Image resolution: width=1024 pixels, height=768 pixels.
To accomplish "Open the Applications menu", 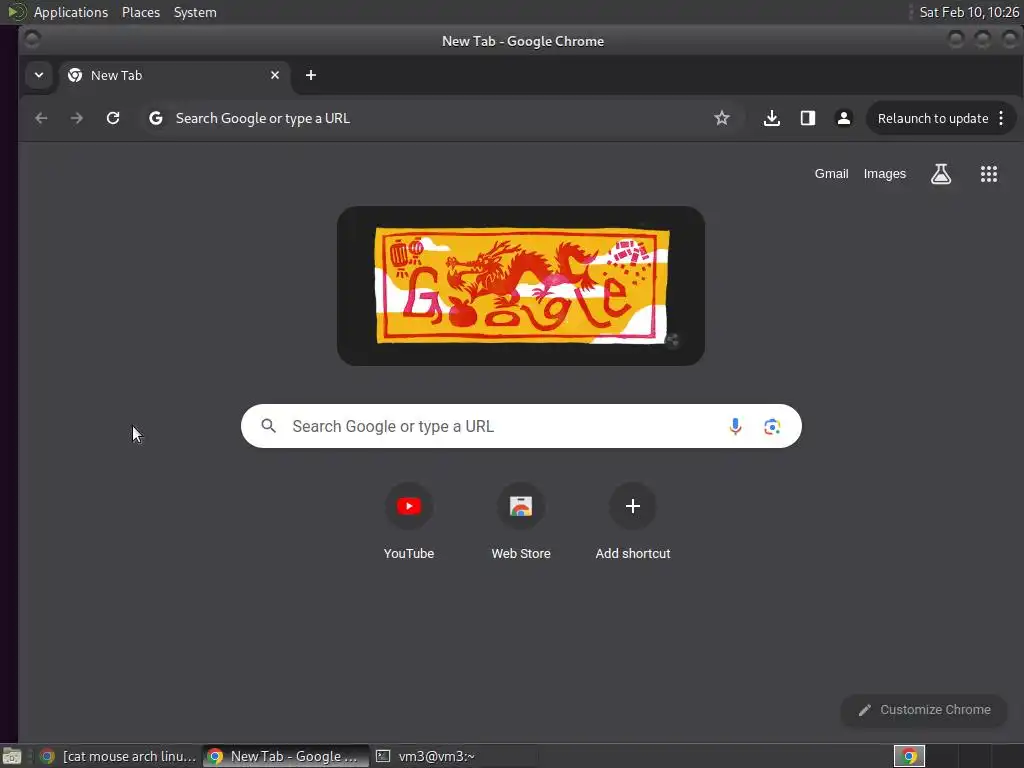I will (x=71, y=12).
